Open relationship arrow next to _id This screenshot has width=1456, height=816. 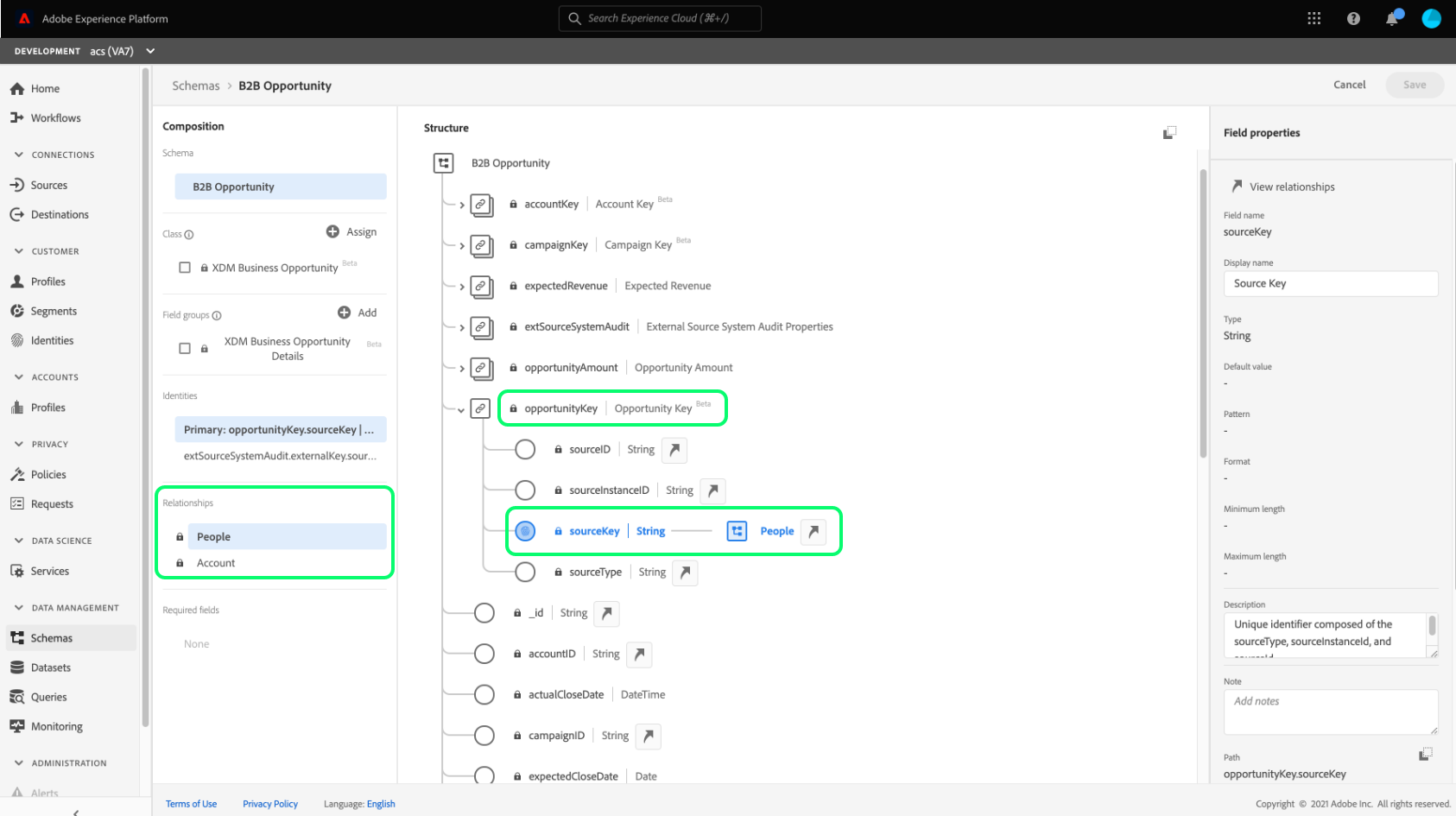coord(607,613)
